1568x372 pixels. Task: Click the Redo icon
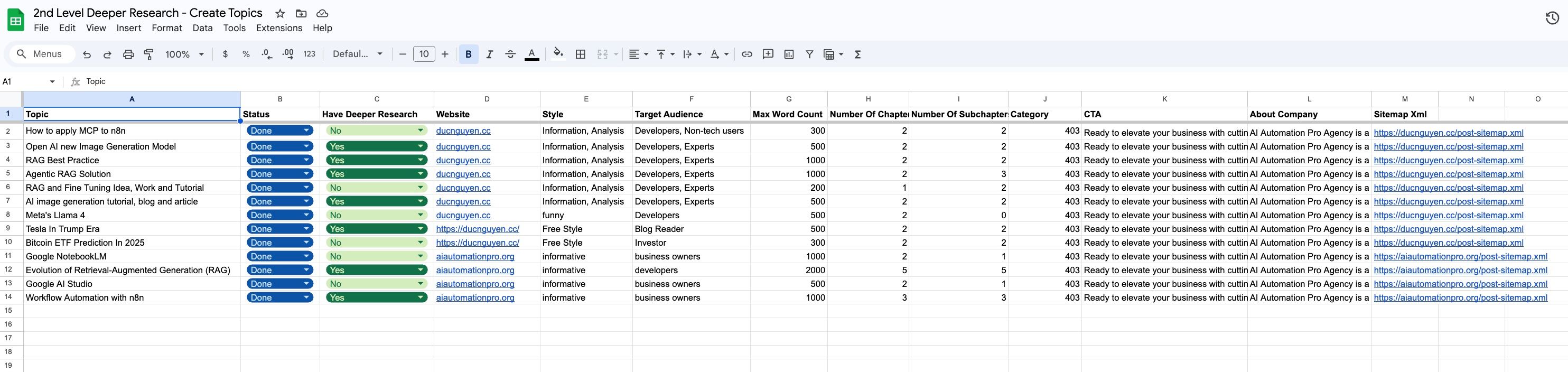point(107,54)
